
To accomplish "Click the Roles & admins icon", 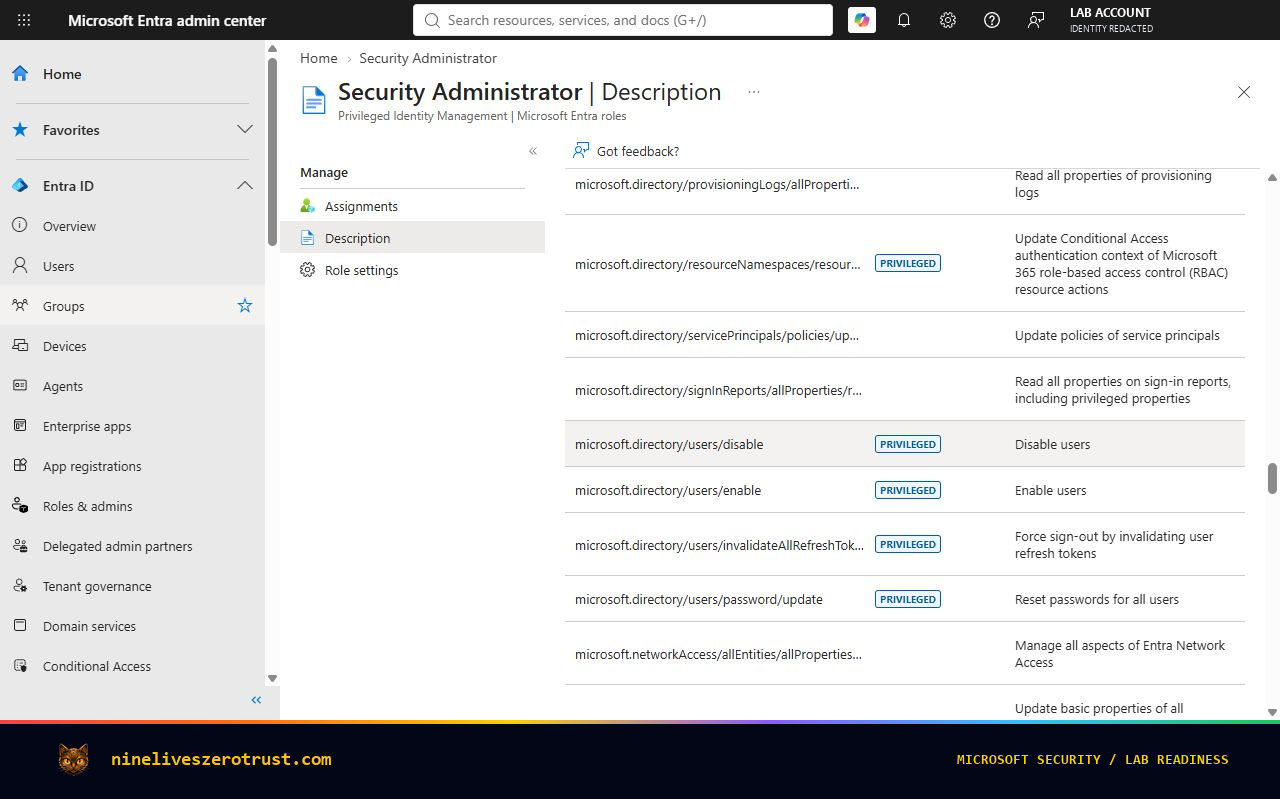I will (20, 506).
